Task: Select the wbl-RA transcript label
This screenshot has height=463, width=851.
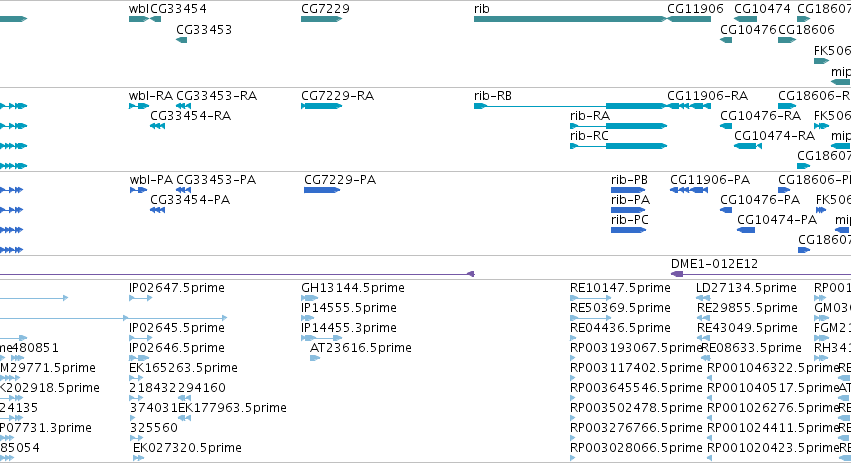Action: pos(151,96)
